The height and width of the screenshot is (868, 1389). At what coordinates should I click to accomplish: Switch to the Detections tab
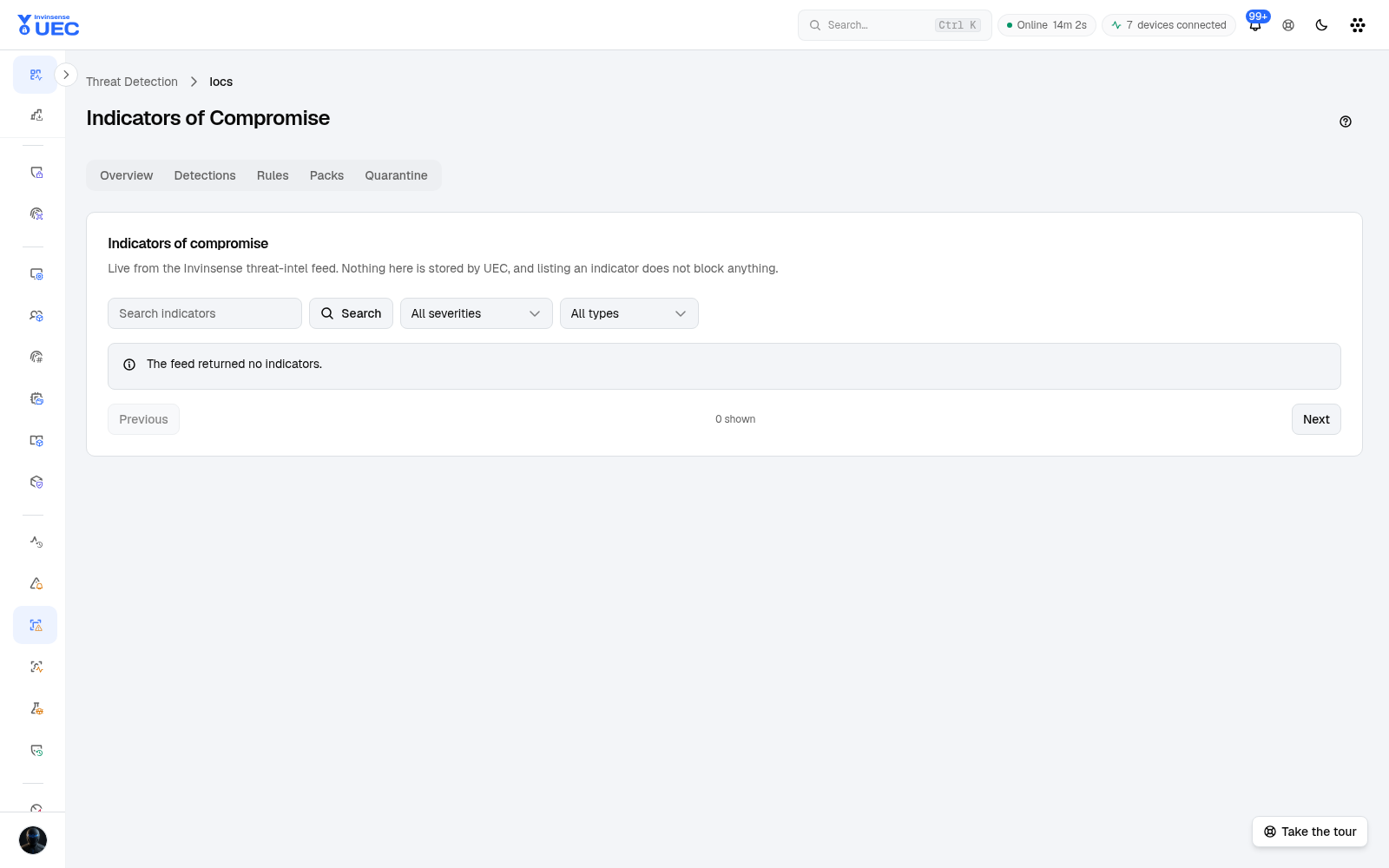coord(205,175)
